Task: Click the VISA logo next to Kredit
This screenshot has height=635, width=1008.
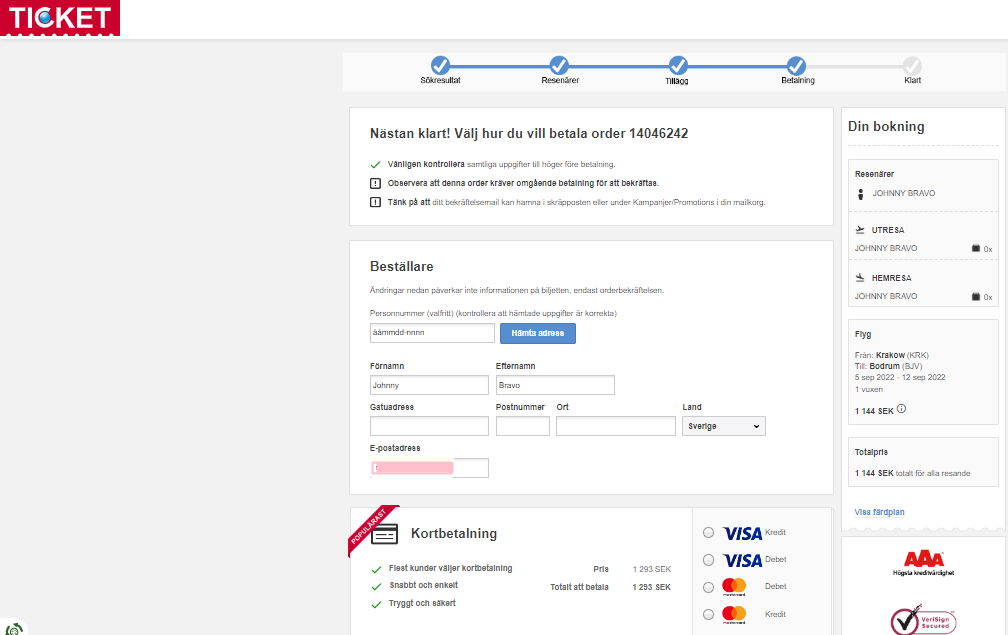Action: point(742,533)
